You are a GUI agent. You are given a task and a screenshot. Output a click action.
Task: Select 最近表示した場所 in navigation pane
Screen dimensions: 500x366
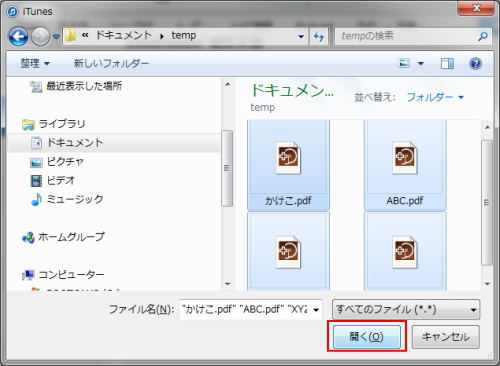(76, 86)
